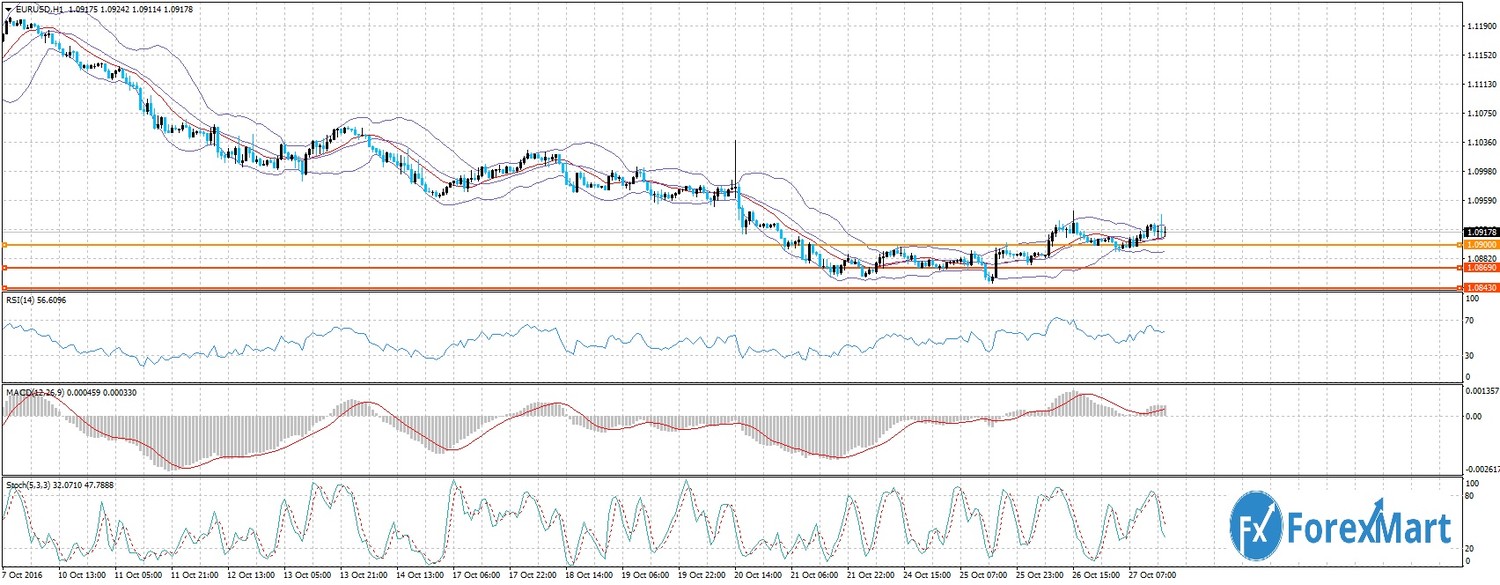Screen dimensions: 1500x585
Task: Grab left anchor of the 1.08690 line
Action: [x=5, y=268]
